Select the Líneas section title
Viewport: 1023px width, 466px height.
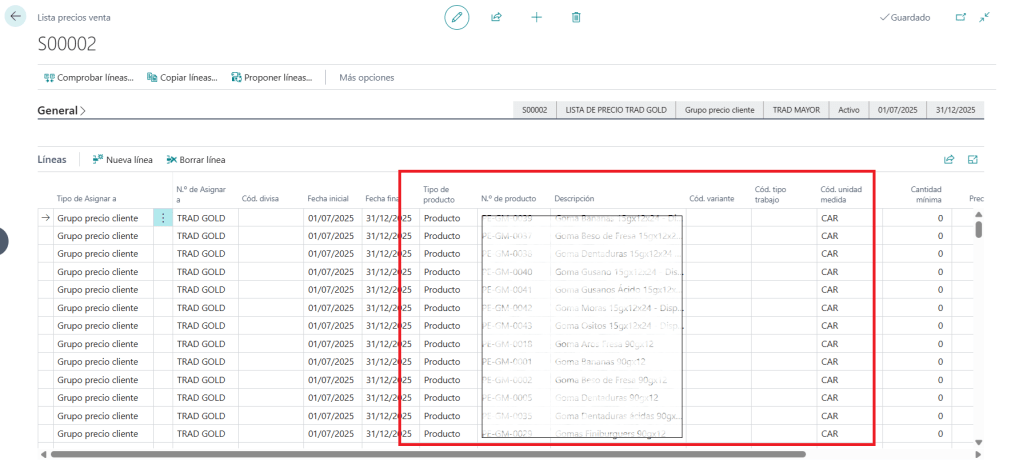tap(52, 159)
